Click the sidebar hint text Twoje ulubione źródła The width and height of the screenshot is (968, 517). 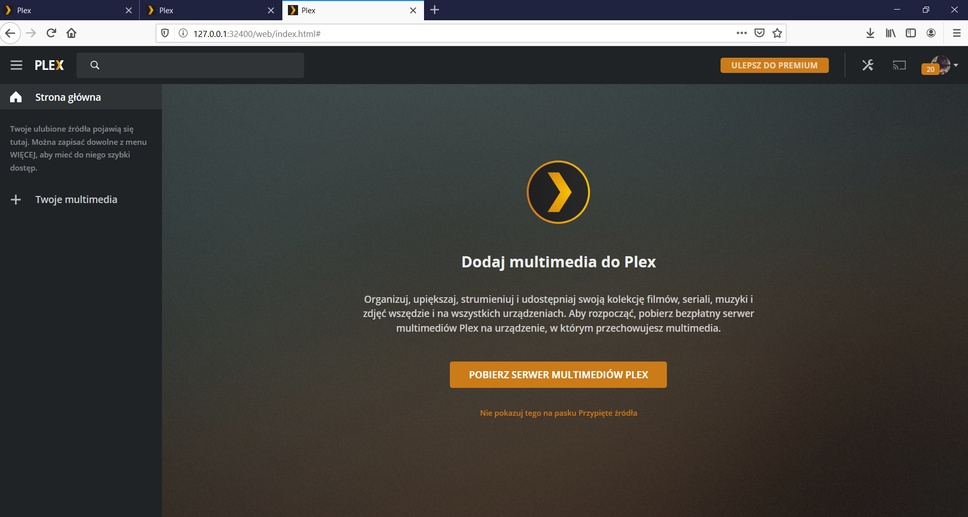(x=78, y=148)
